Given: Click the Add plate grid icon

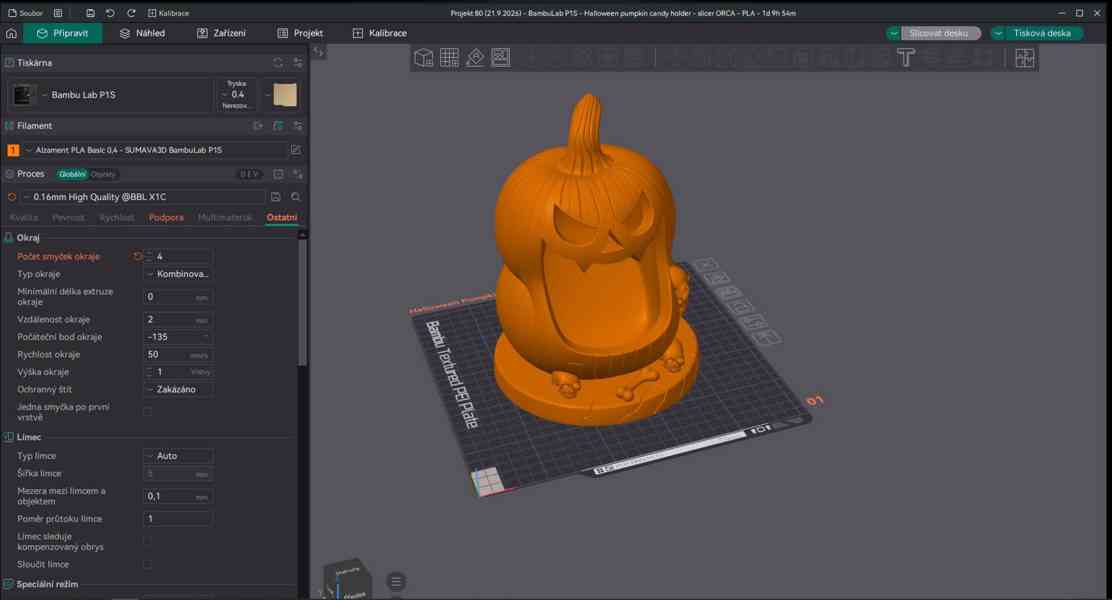Looking at the screenshot, I should click(x=450, y=57).
